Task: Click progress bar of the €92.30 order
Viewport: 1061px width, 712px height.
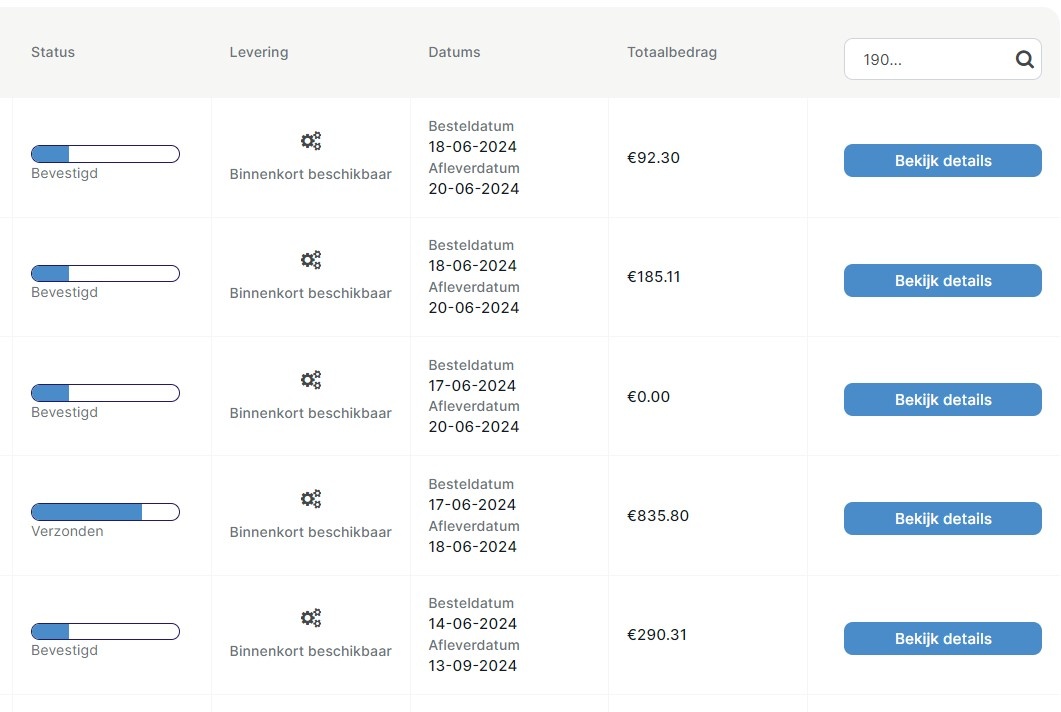Action: (105, 154)
